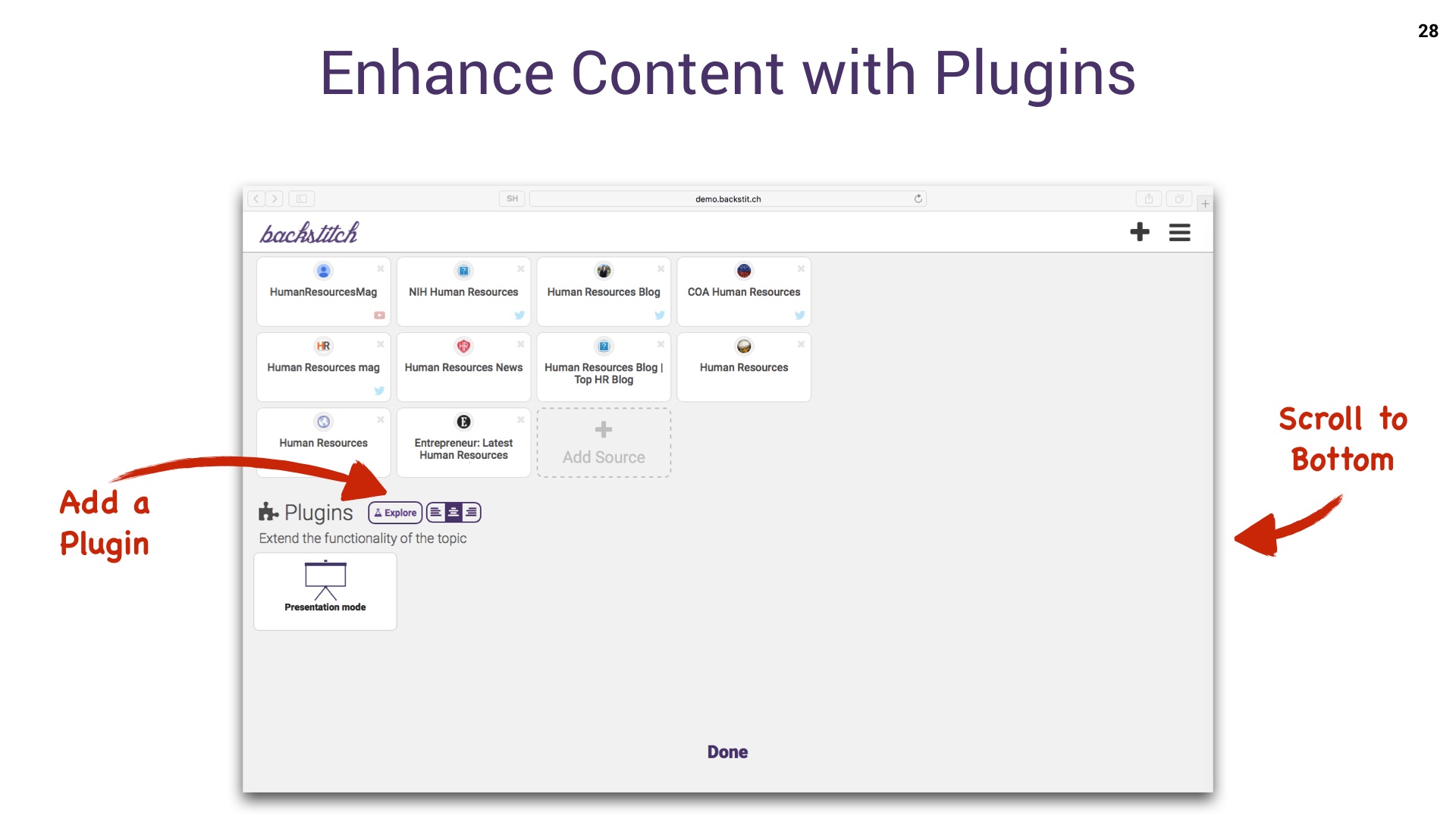The width and height of the screenshot is (1456, 819).
Task: Click the left-align layout icon in Plugins
Action: pos(436,512)
